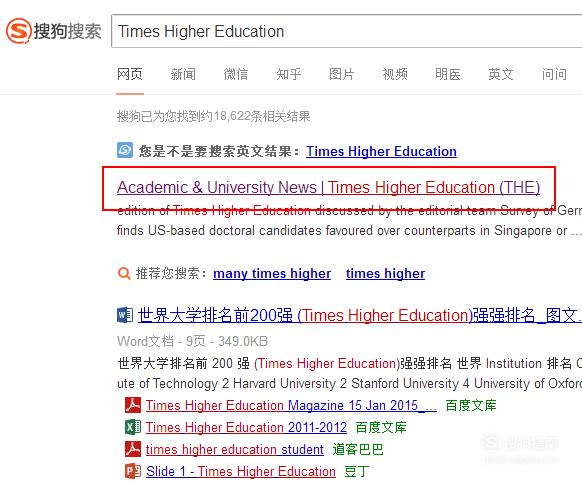Viewport: 582px width, 489px height.
Task: Click PDF icon beside times higher education student
Action: click(x=133, y=449)
